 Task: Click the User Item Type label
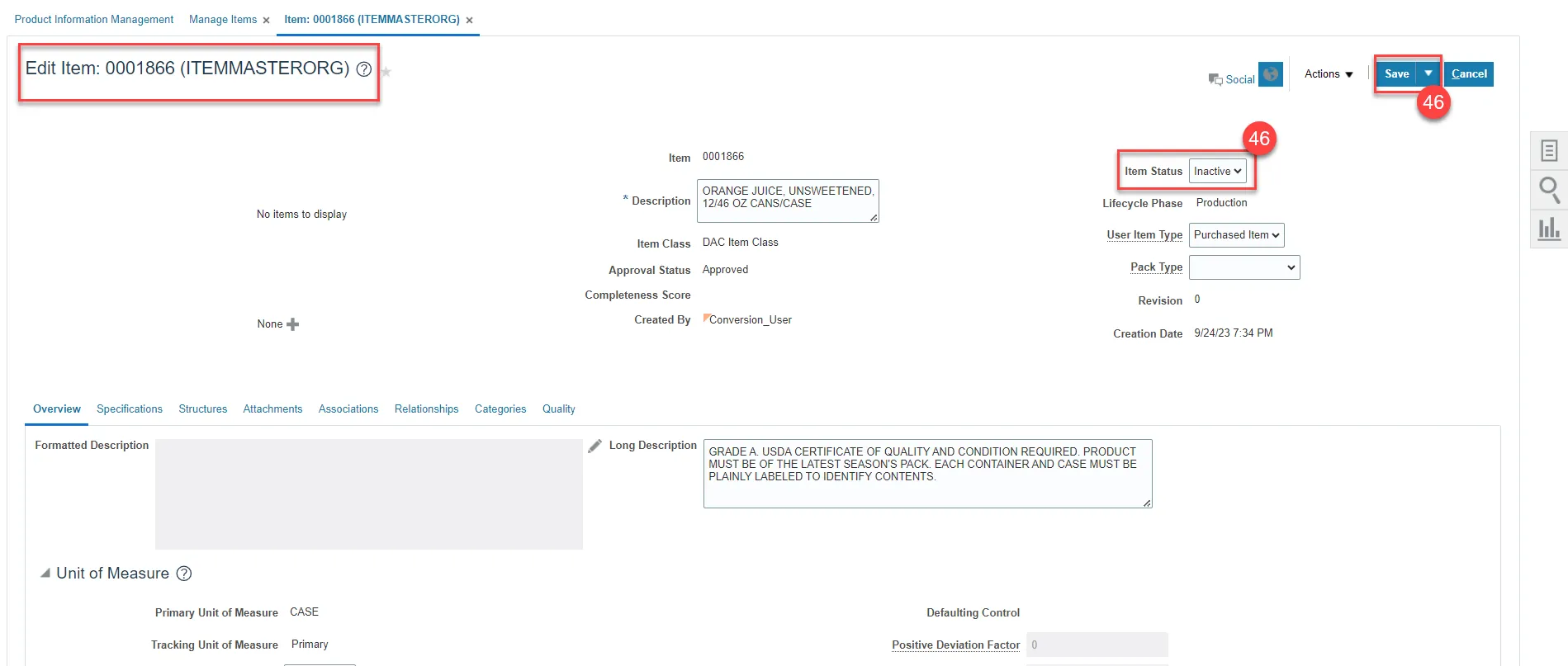point(1144,235)
